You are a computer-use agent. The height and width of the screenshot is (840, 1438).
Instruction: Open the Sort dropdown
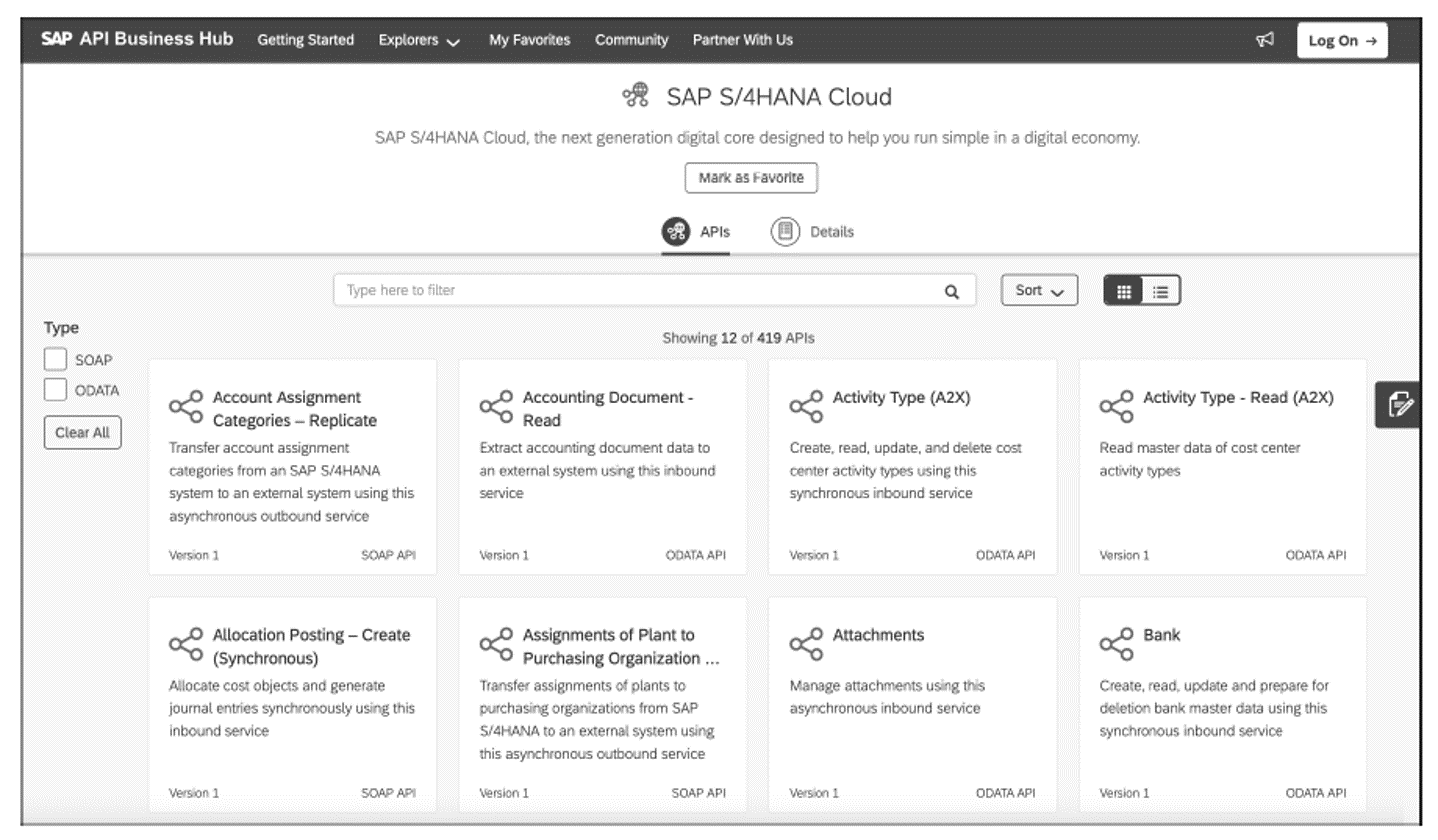1037,289
